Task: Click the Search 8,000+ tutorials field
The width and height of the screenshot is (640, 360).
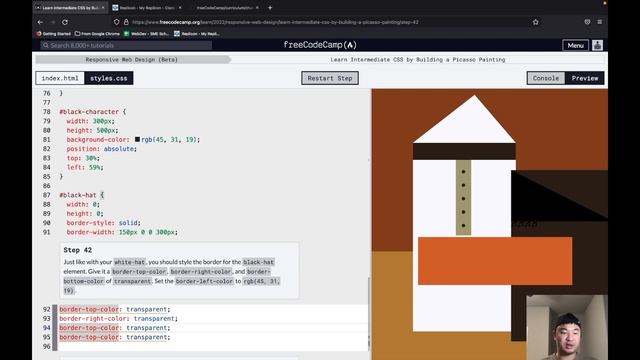Action: tap(127, 45)
